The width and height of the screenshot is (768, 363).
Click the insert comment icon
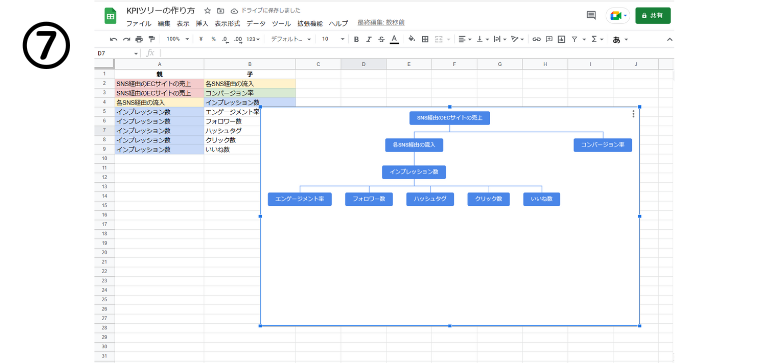pyautogui.click(x=549, y=39)
